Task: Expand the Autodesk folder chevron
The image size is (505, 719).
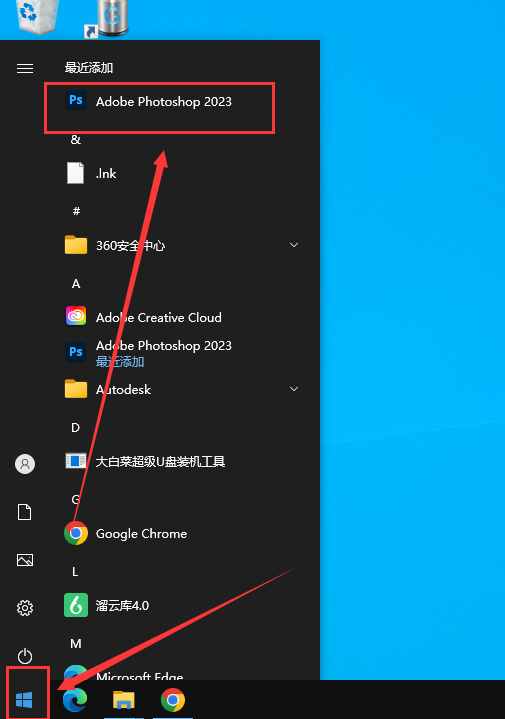Action: tap(294, 389)
